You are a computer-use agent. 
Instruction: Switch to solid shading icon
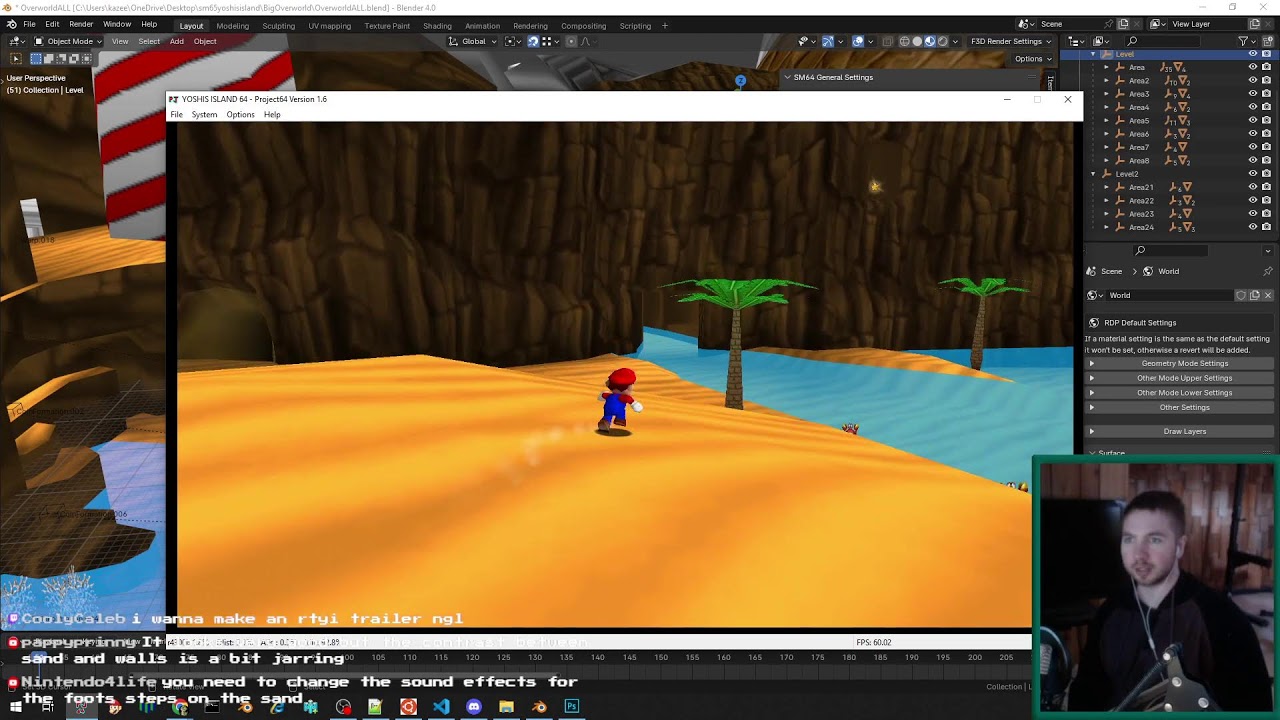click(x=917, y=41)
